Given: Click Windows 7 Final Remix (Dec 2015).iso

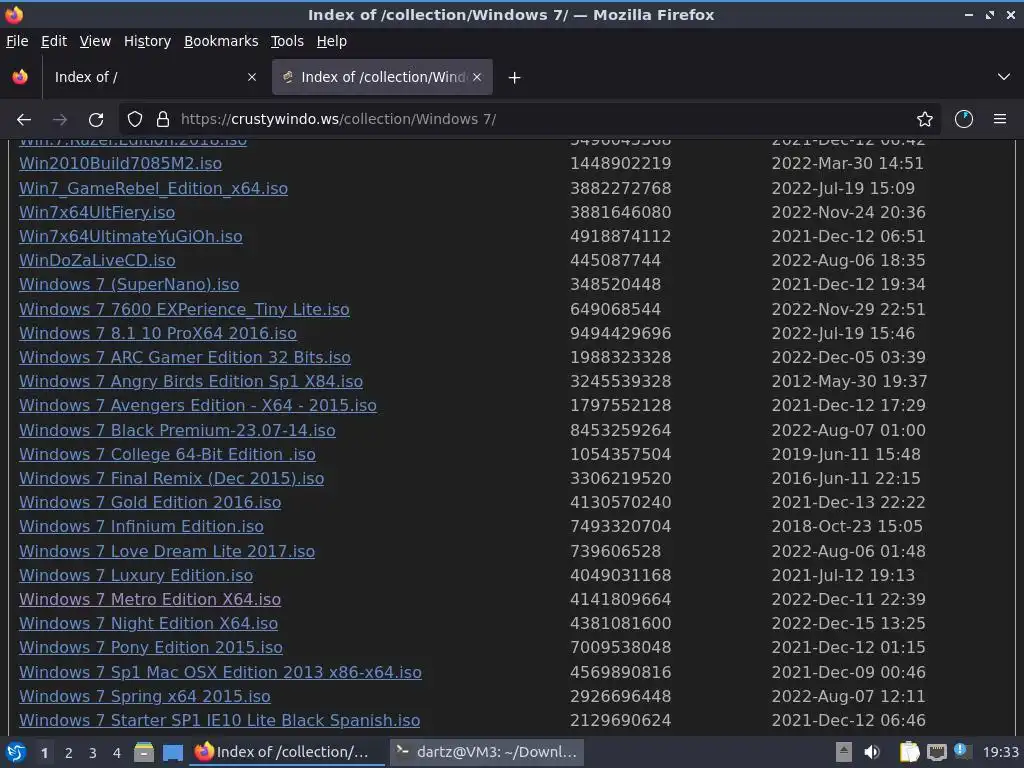Looking at the screenshot, I should tap(171, 479).
